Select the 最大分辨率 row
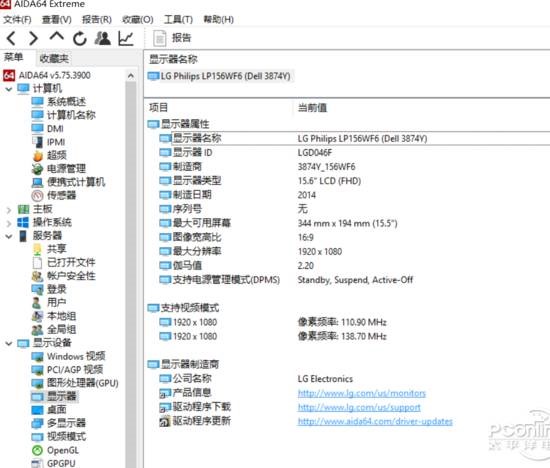 [354, 251]
